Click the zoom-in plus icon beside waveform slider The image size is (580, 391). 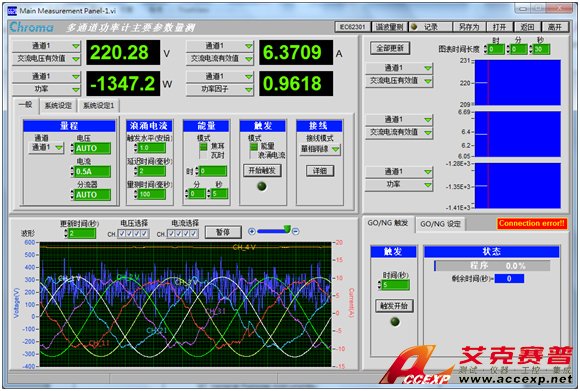[x=252, y=232]
